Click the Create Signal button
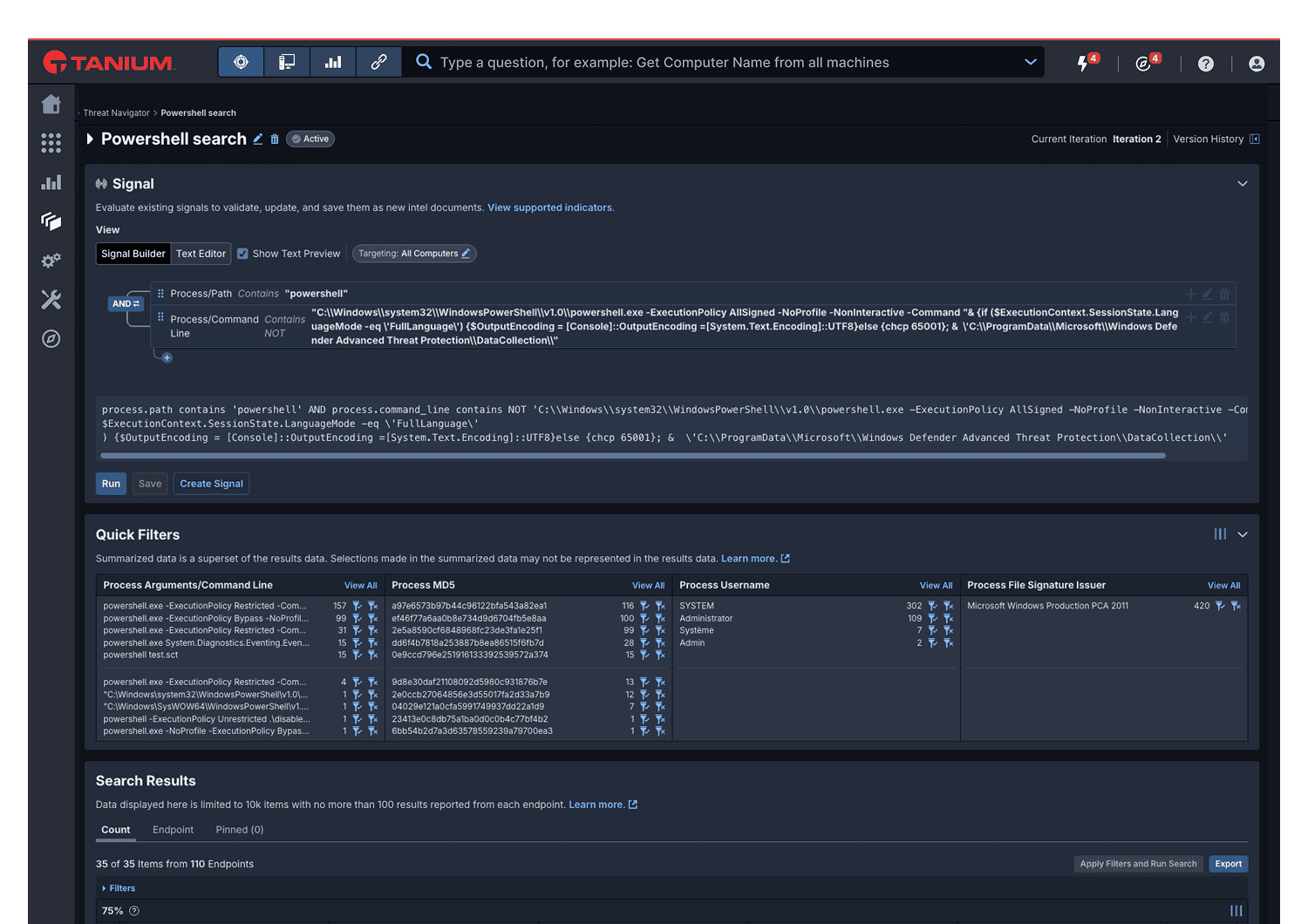 [211, 484]
